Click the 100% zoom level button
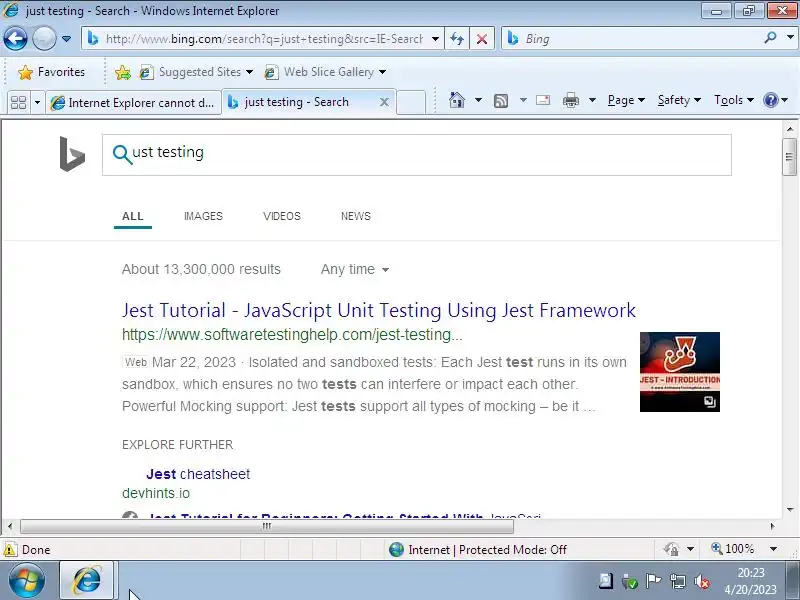Viewport: 800px width, 600px height. pos(733,549)
